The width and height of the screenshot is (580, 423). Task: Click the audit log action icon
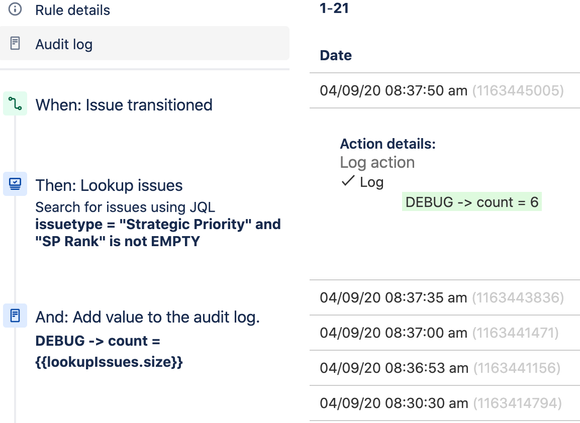[15, 316]
